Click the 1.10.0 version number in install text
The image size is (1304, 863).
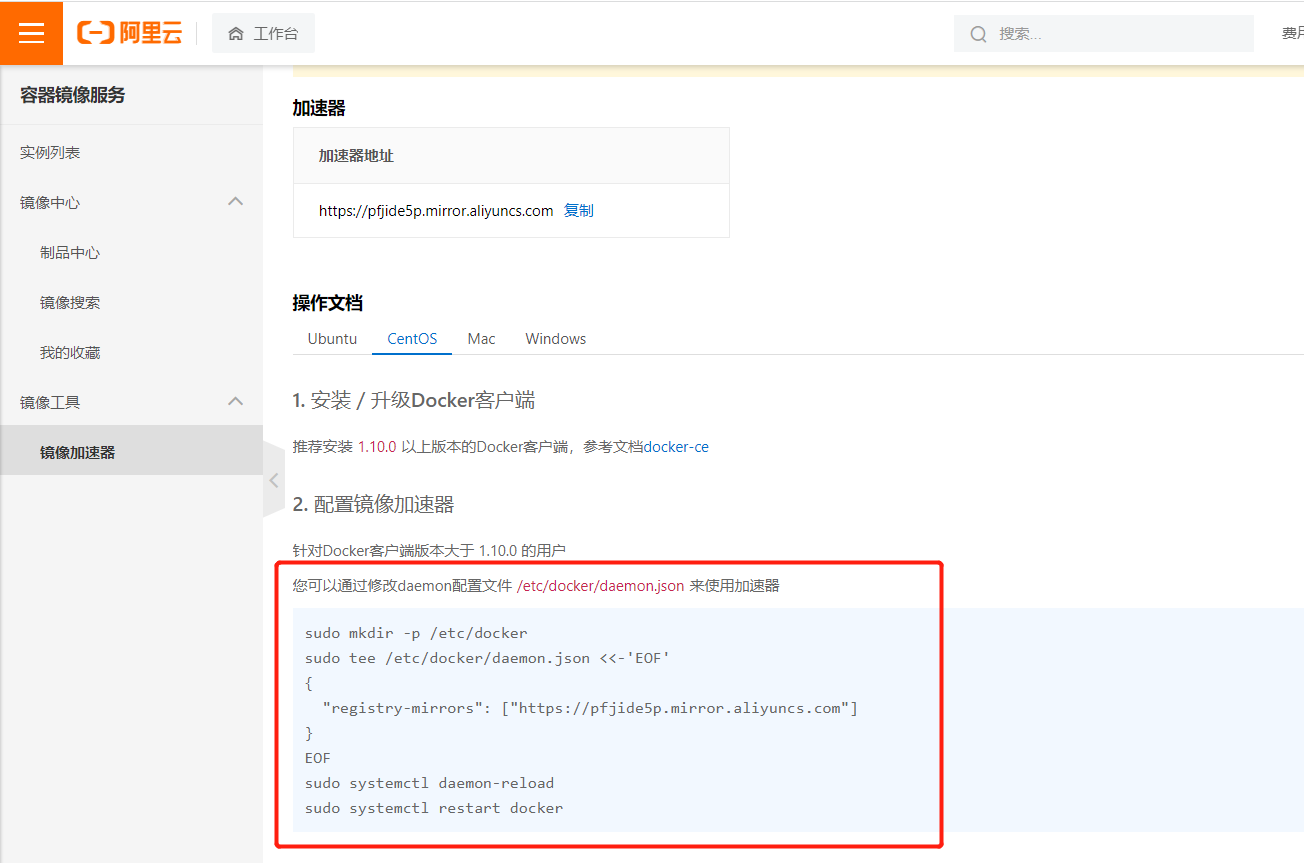(377, 447)
